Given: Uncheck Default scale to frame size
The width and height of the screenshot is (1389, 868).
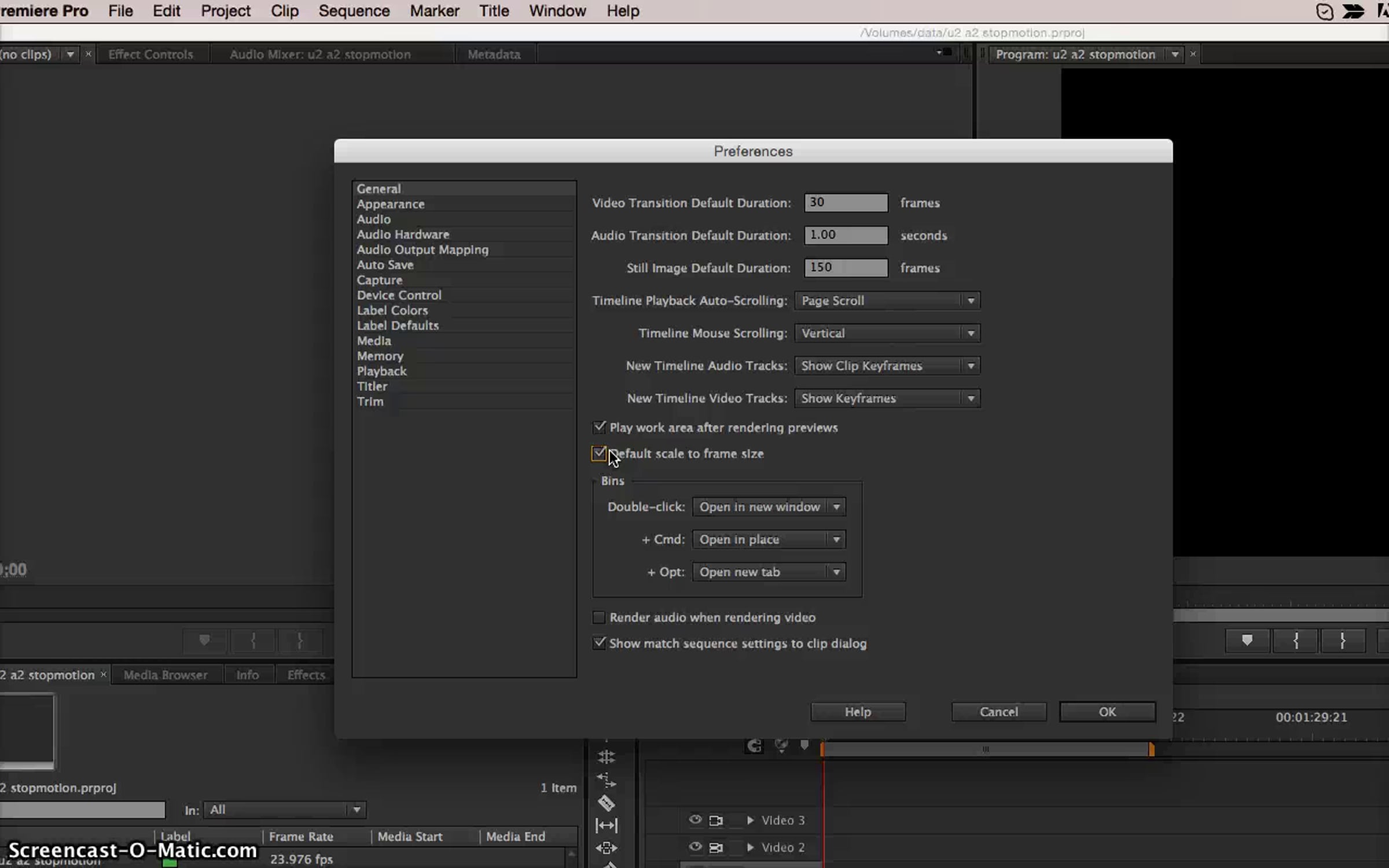Looking at the screenshot, I should tap(599, 453).
